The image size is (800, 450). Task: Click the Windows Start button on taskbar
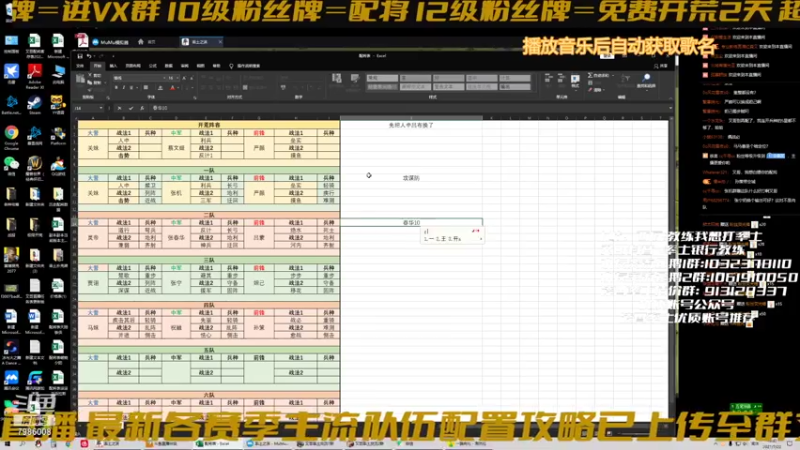7,444
